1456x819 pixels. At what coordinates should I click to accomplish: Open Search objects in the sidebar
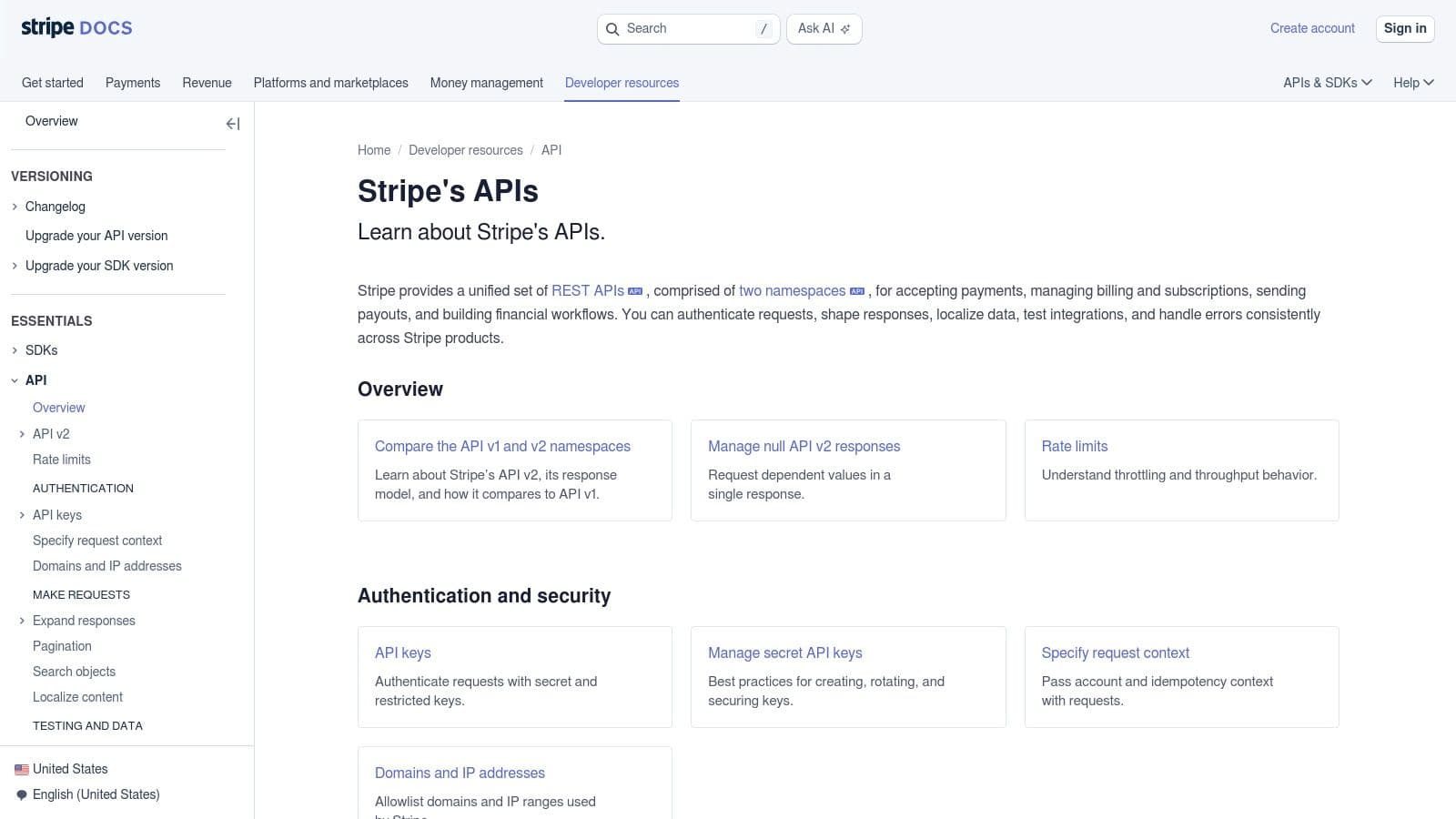click(75, 672)
